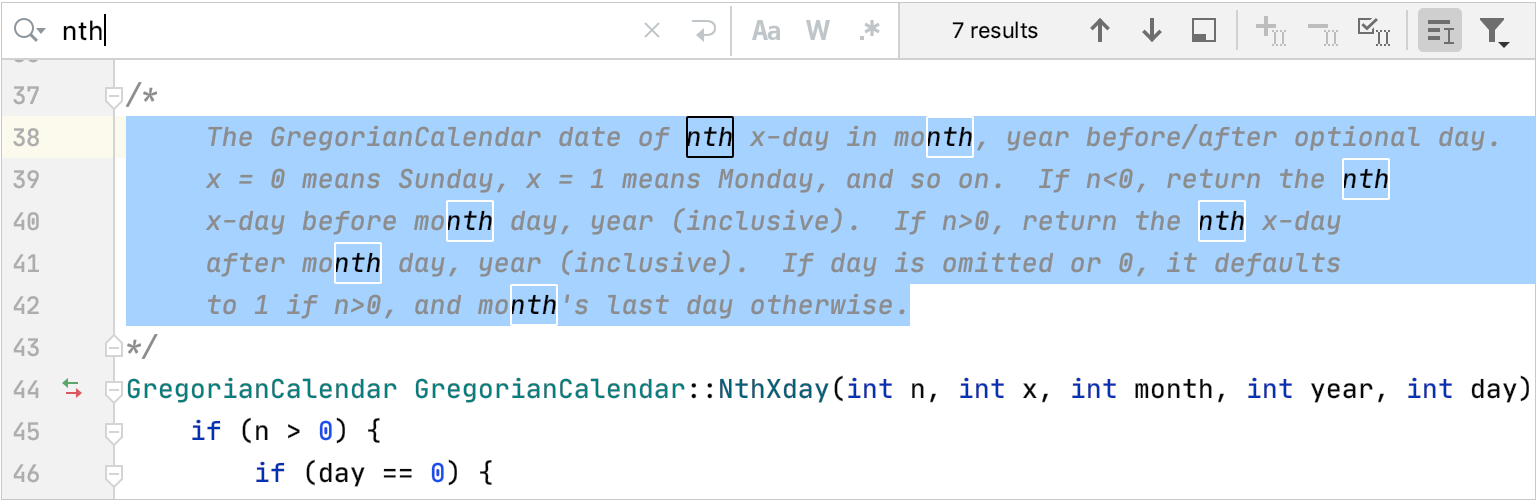Image resolution: width=1538 pixels, height=503 pixels.
Task: Collapse the comment block at line 37
Action: 113,97
